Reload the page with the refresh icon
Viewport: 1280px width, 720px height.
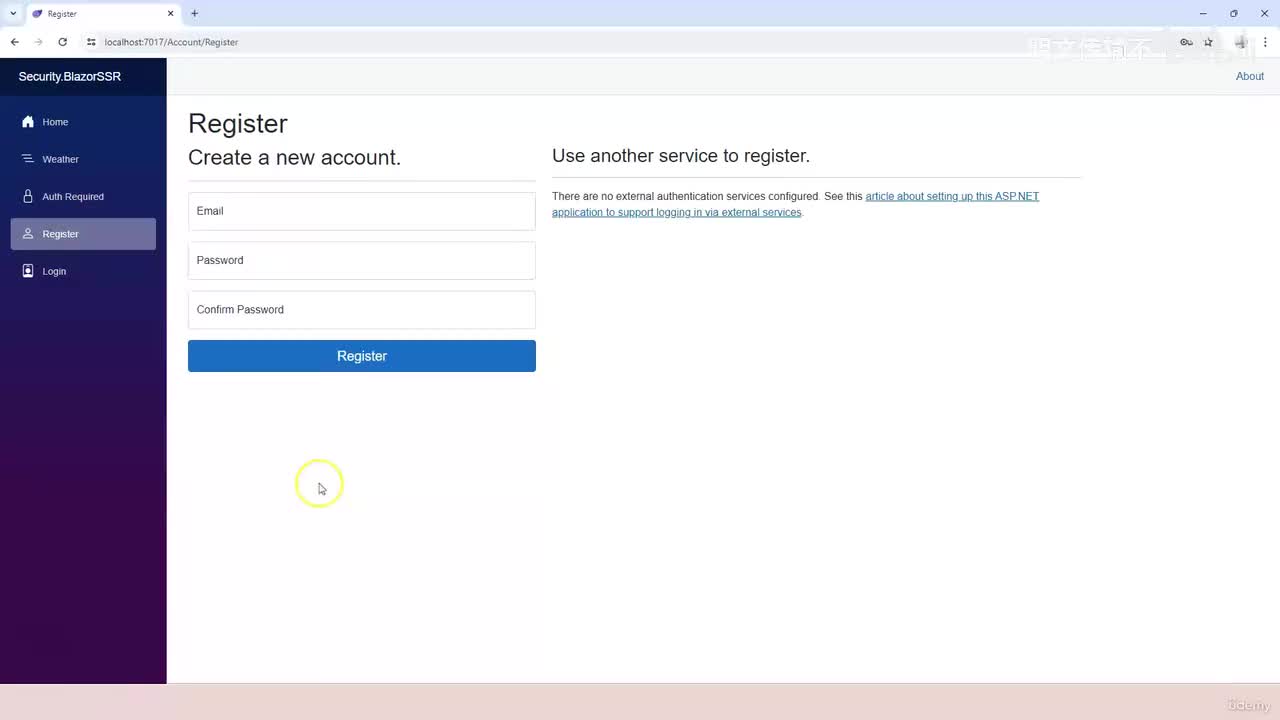[63, 42]
